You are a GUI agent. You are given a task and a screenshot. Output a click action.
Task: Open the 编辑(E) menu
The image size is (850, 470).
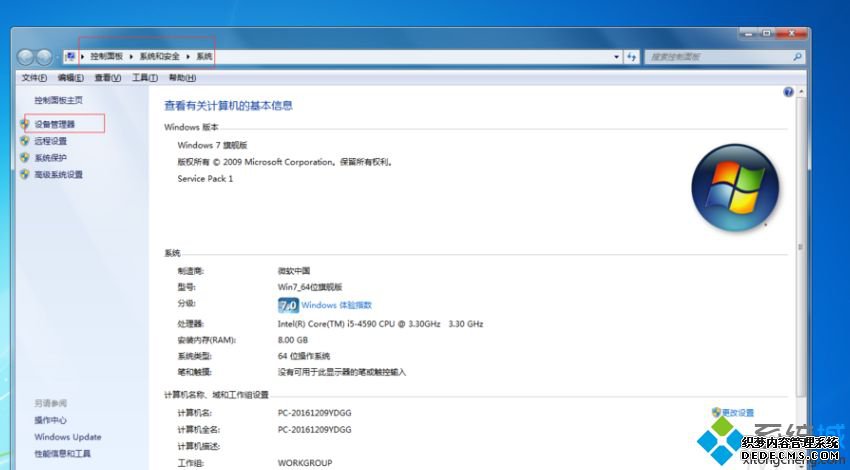70,78
